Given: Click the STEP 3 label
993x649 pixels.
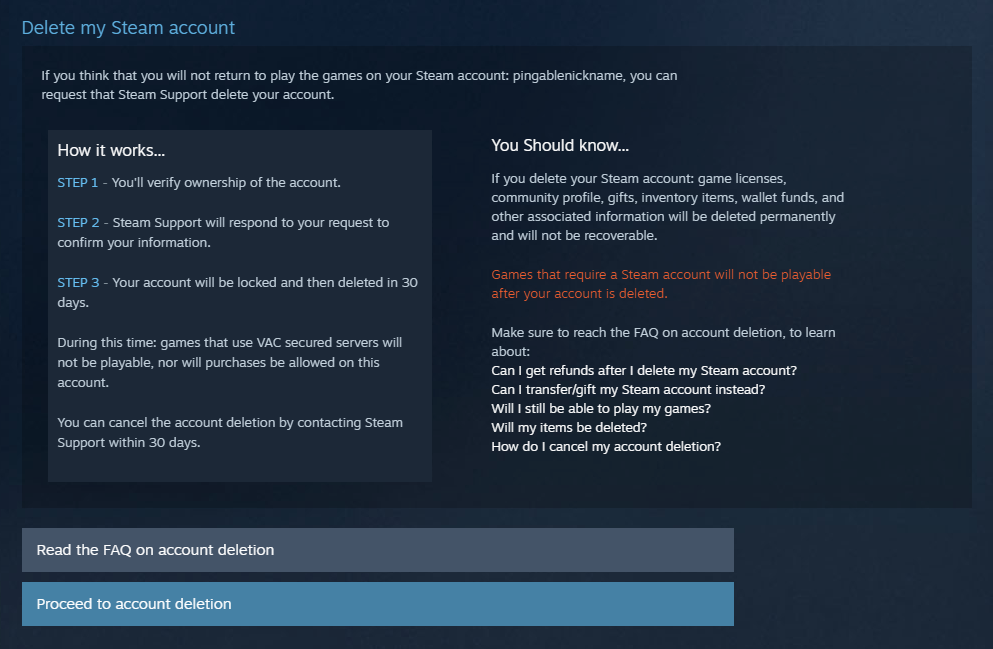Looking at the screenshot, I should 78,282.
